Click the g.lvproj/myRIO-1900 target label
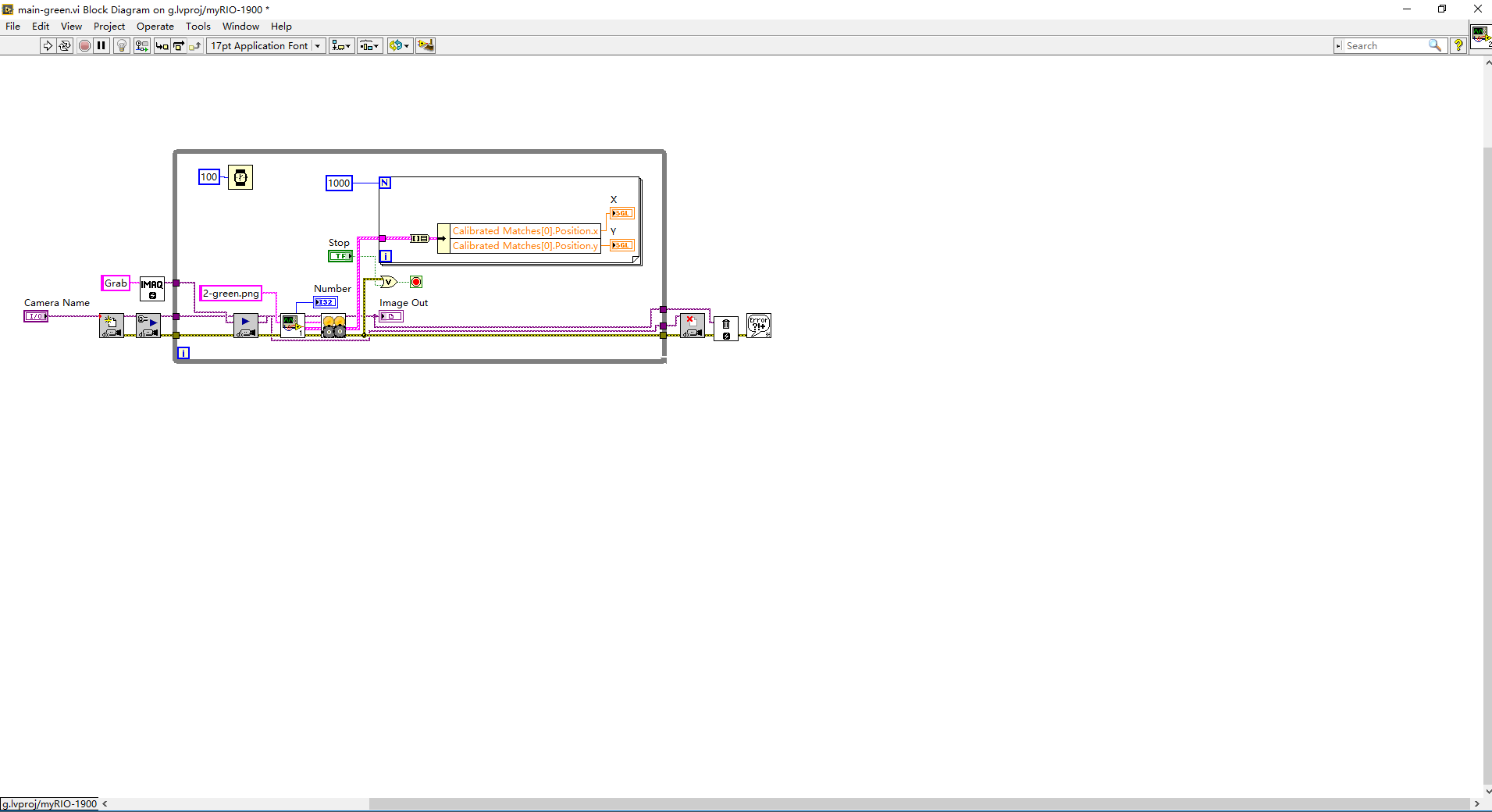This screenshot has height=812, width=1492. [49, 804]
